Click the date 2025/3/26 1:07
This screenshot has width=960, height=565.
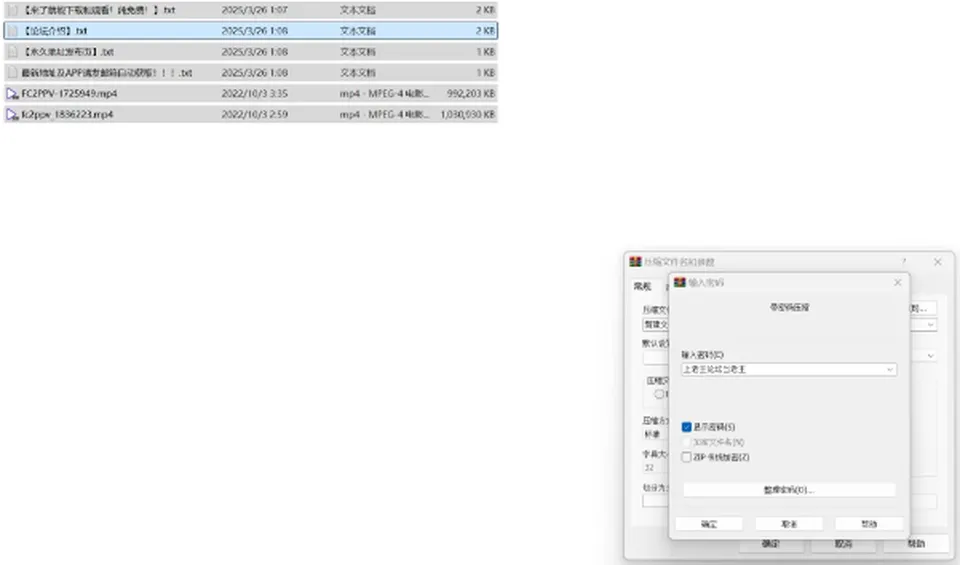point(254,10)
